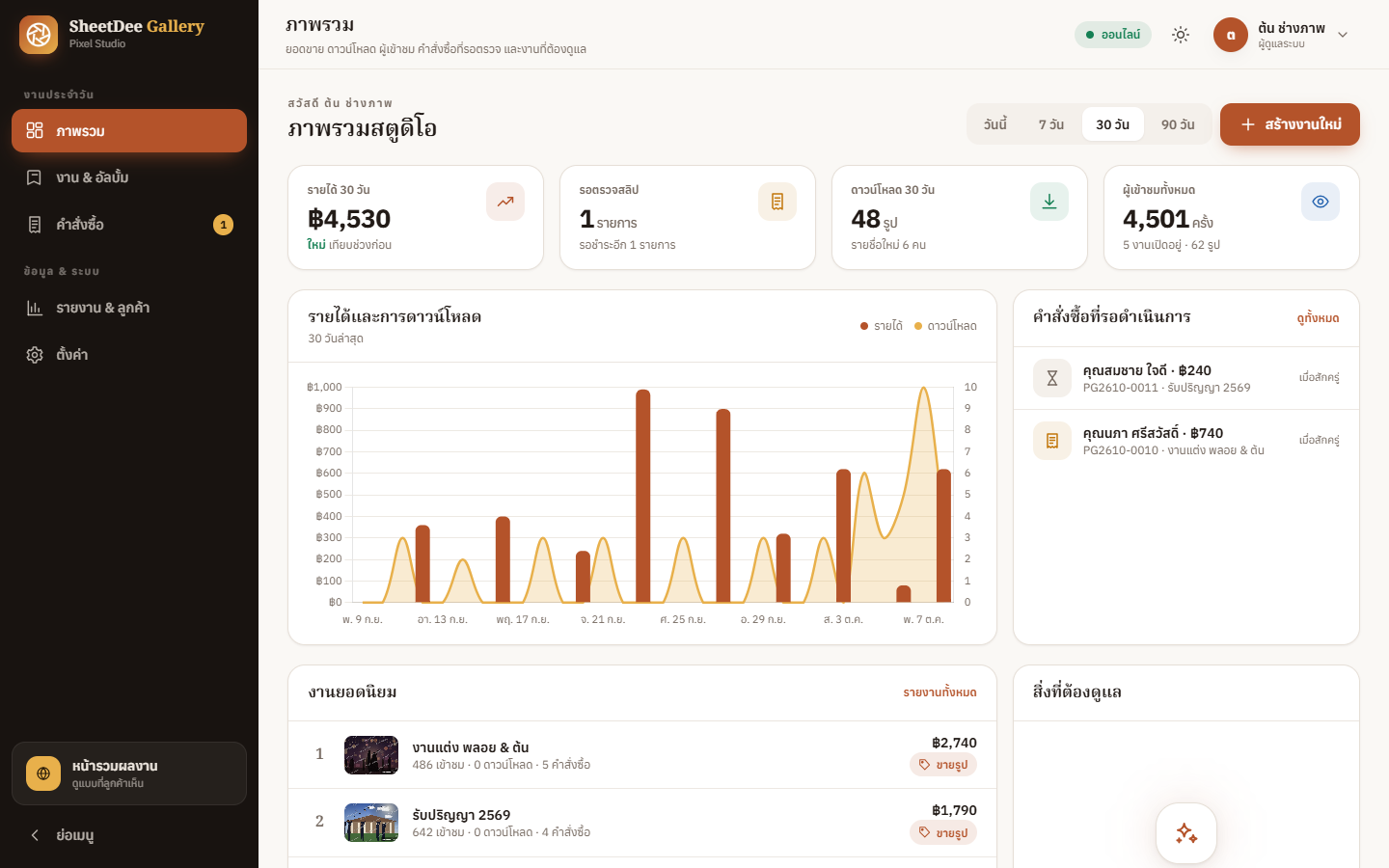
Task: Click the revenue trend arrow icon
Action: tap(505, 202)
